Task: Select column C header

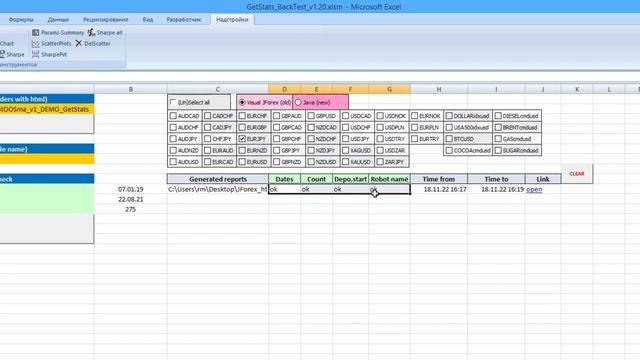Action: (x=218, y=89)
